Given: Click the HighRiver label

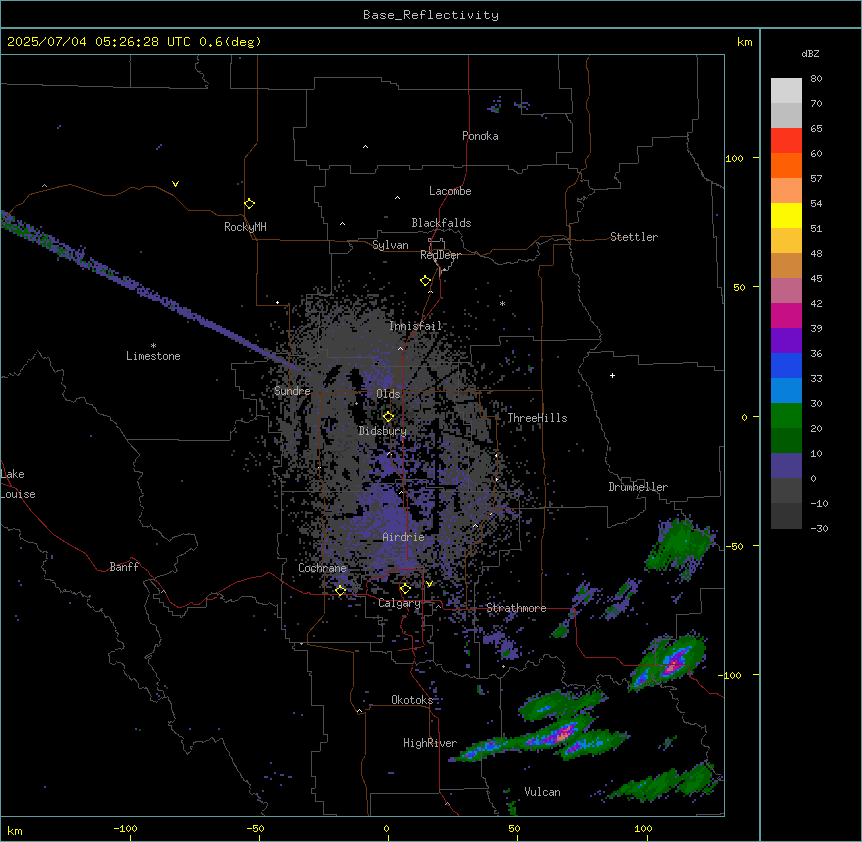Looking at the screenshot, I should pos(430,743).
